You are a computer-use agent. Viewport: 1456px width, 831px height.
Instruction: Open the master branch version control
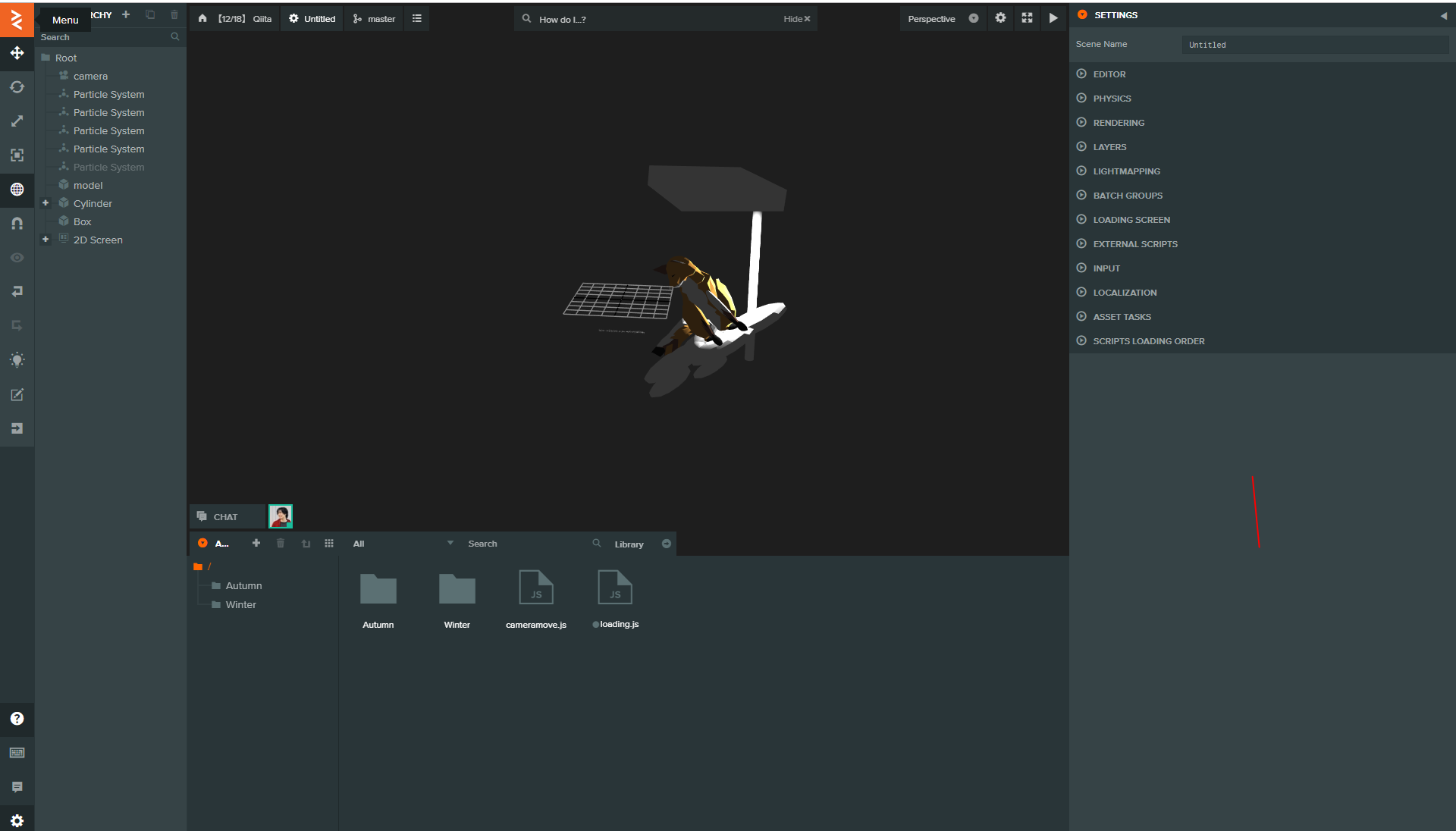pos(375,19)
